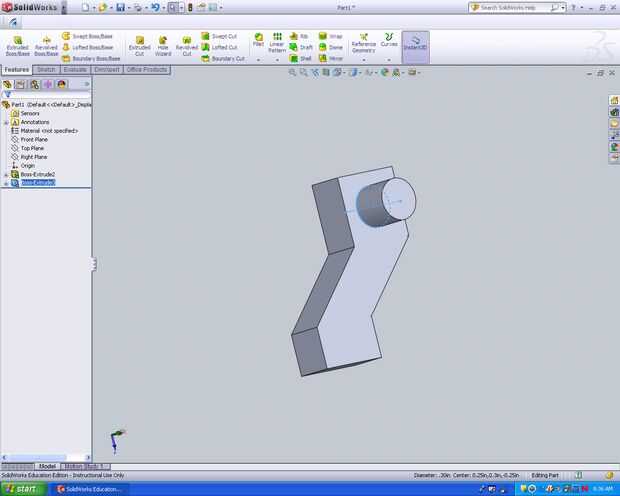Screen dimensions: 620x496
Task: Open the Curves tool
Action: click(x=389, y=40)
